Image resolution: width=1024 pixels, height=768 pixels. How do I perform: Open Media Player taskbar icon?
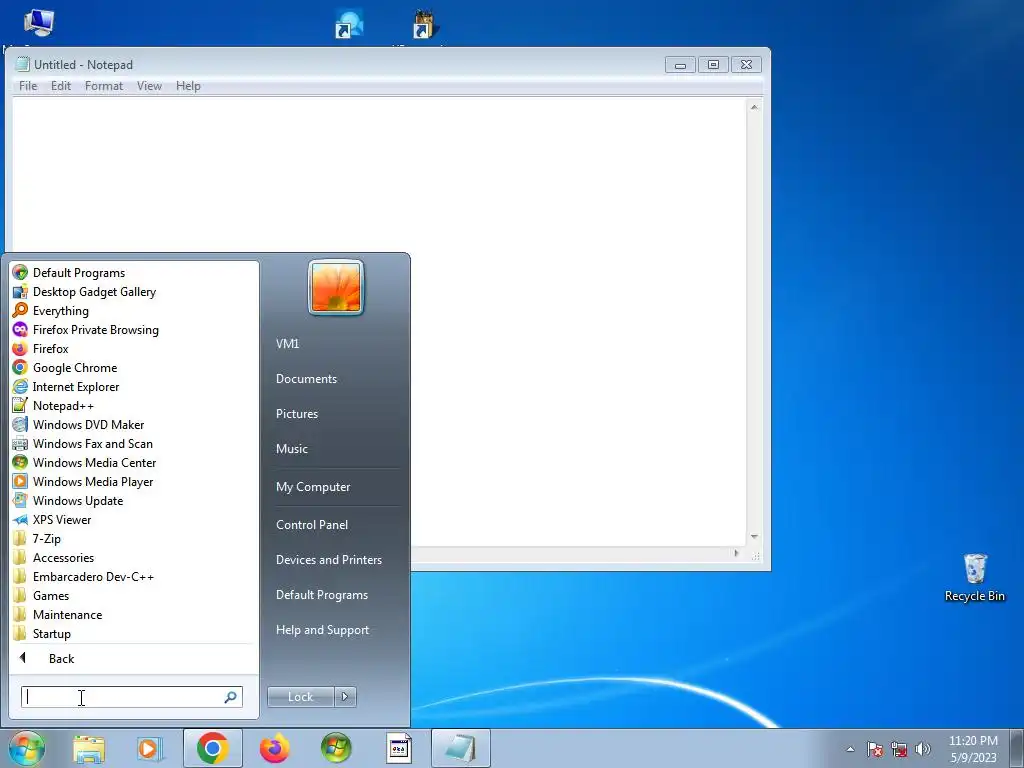pos(150,748)
